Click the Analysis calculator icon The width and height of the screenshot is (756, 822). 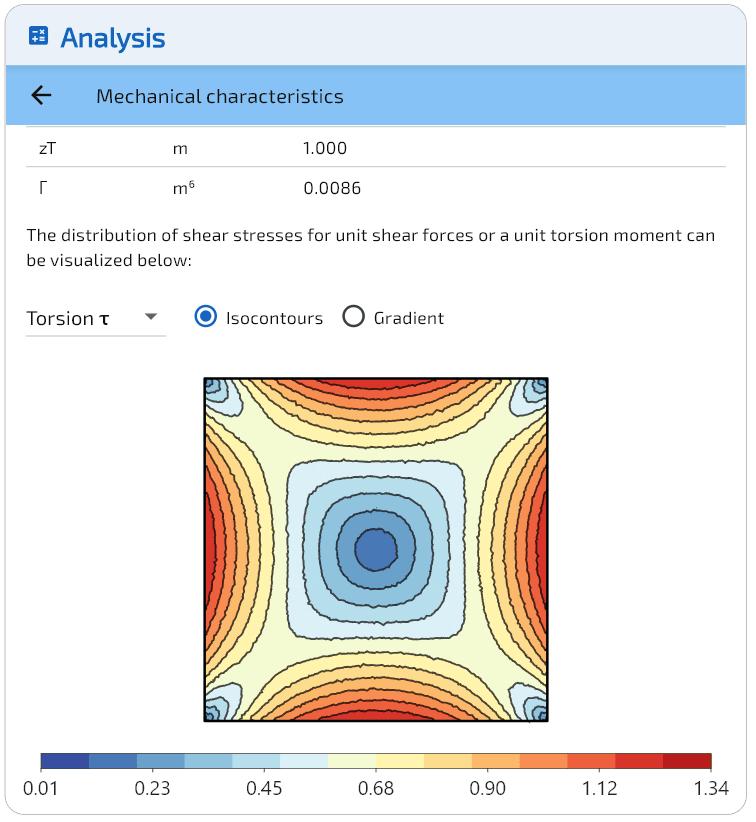39,37
